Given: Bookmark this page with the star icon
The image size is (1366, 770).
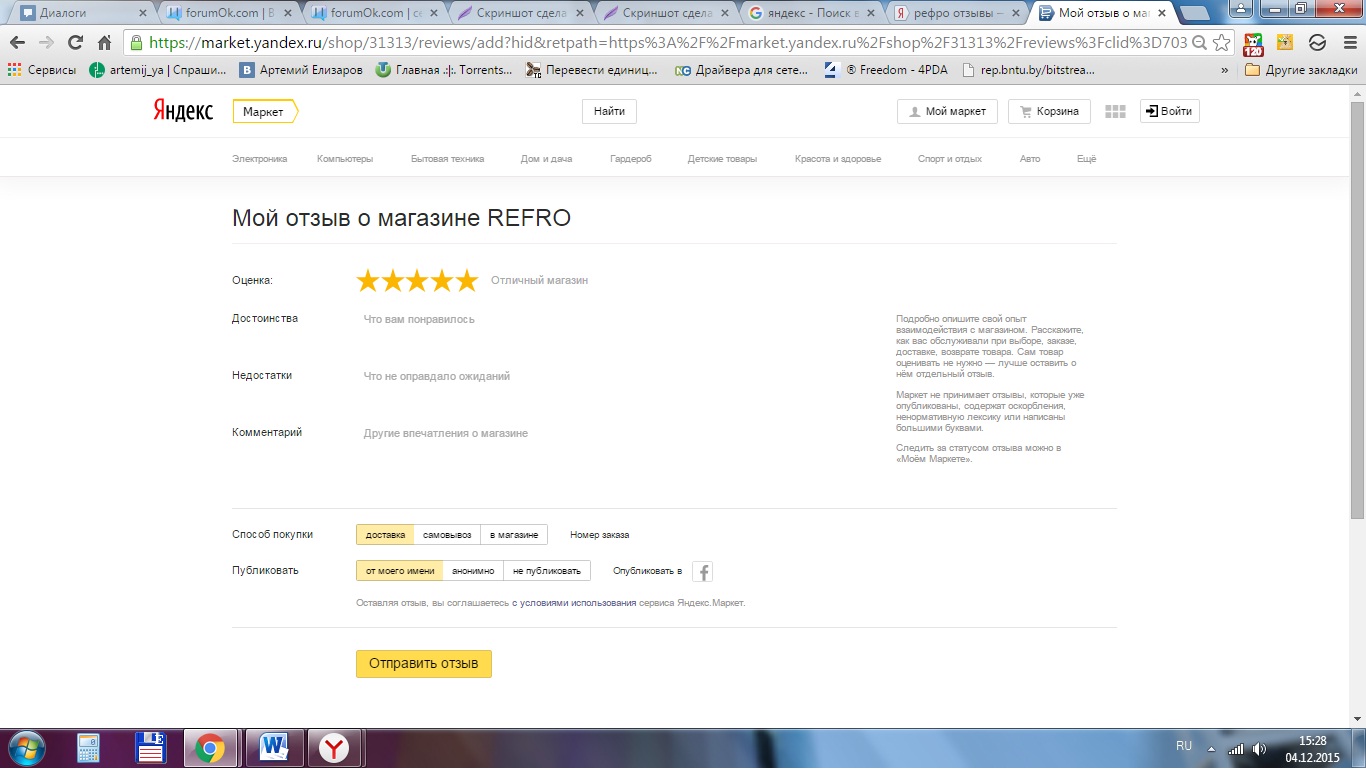Looking at the screenshot, I should pyautogui.click(x=1221, y=43).
